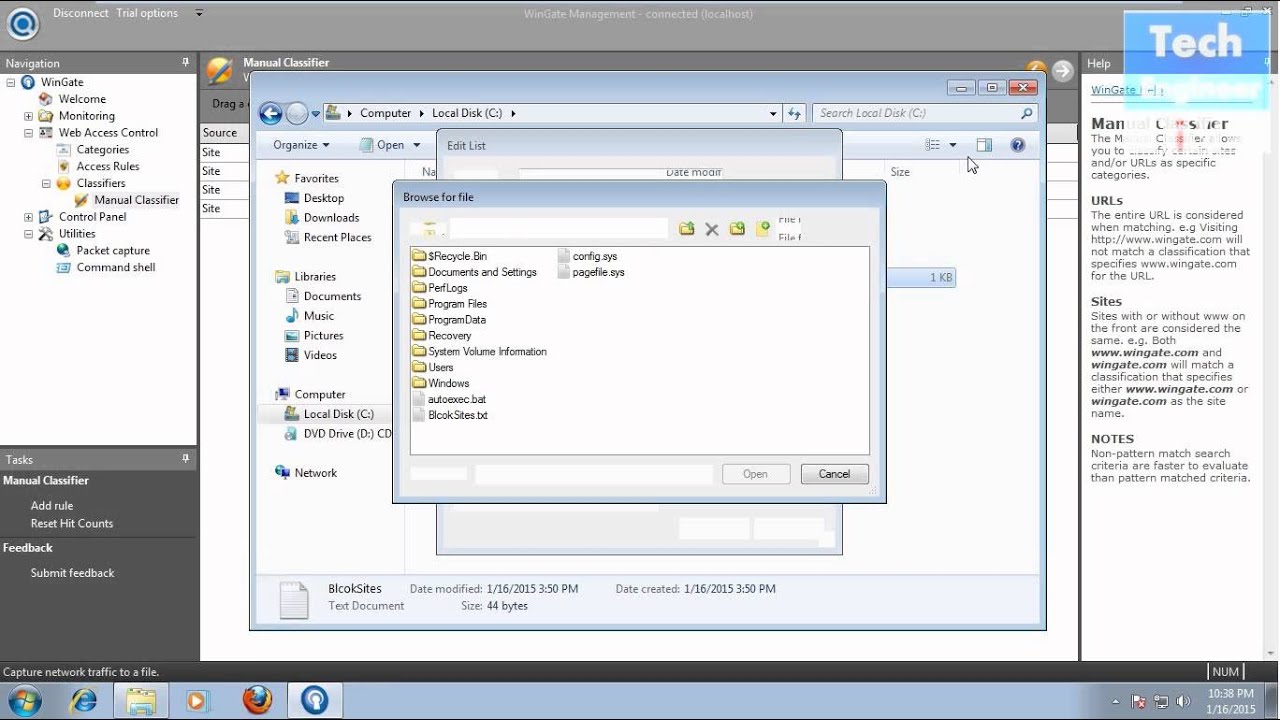Expand the address bar history dropdown

pos(773,114)
